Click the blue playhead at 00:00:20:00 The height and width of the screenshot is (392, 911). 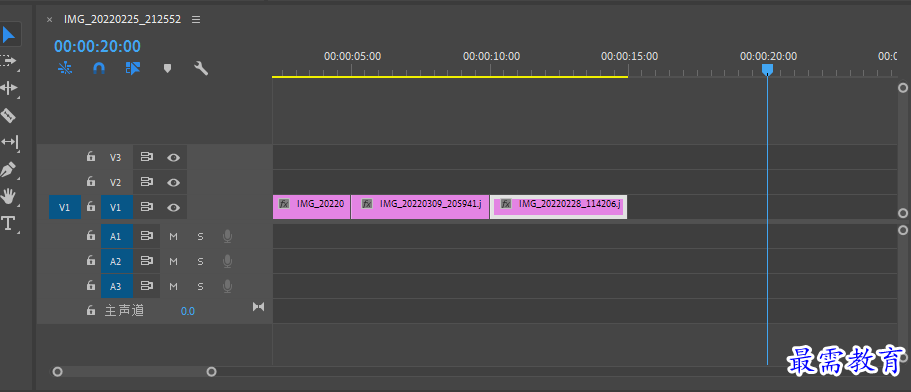tap(767, 70)
